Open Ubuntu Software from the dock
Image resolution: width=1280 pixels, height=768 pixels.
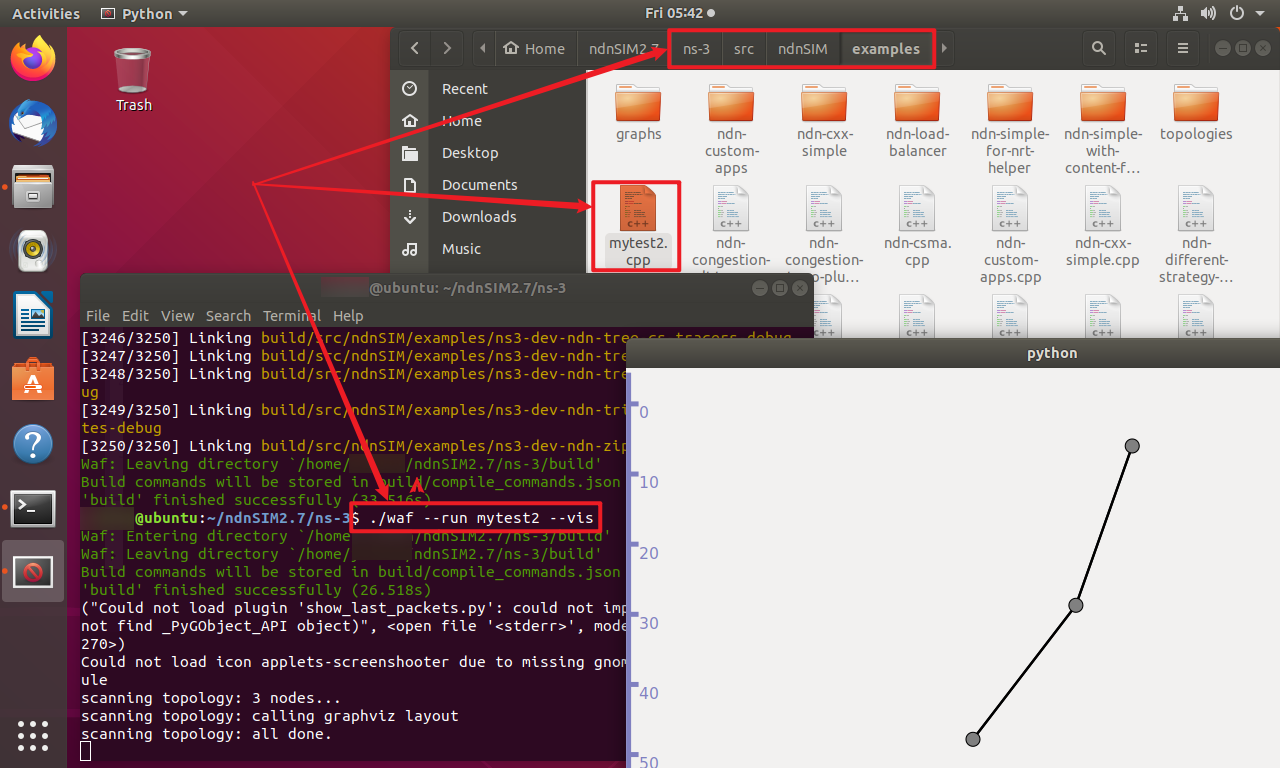click(x=33, y=379)
